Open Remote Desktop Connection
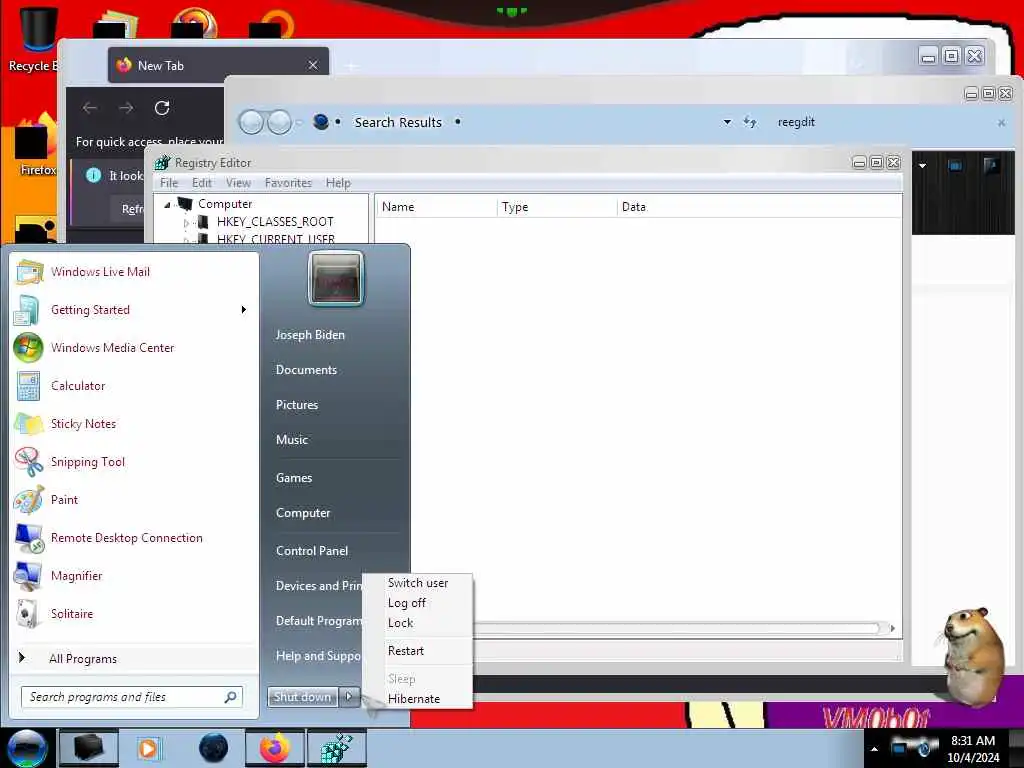This screenshot has width=1024, height=768. pyautogui.click(x=134, y=537)
